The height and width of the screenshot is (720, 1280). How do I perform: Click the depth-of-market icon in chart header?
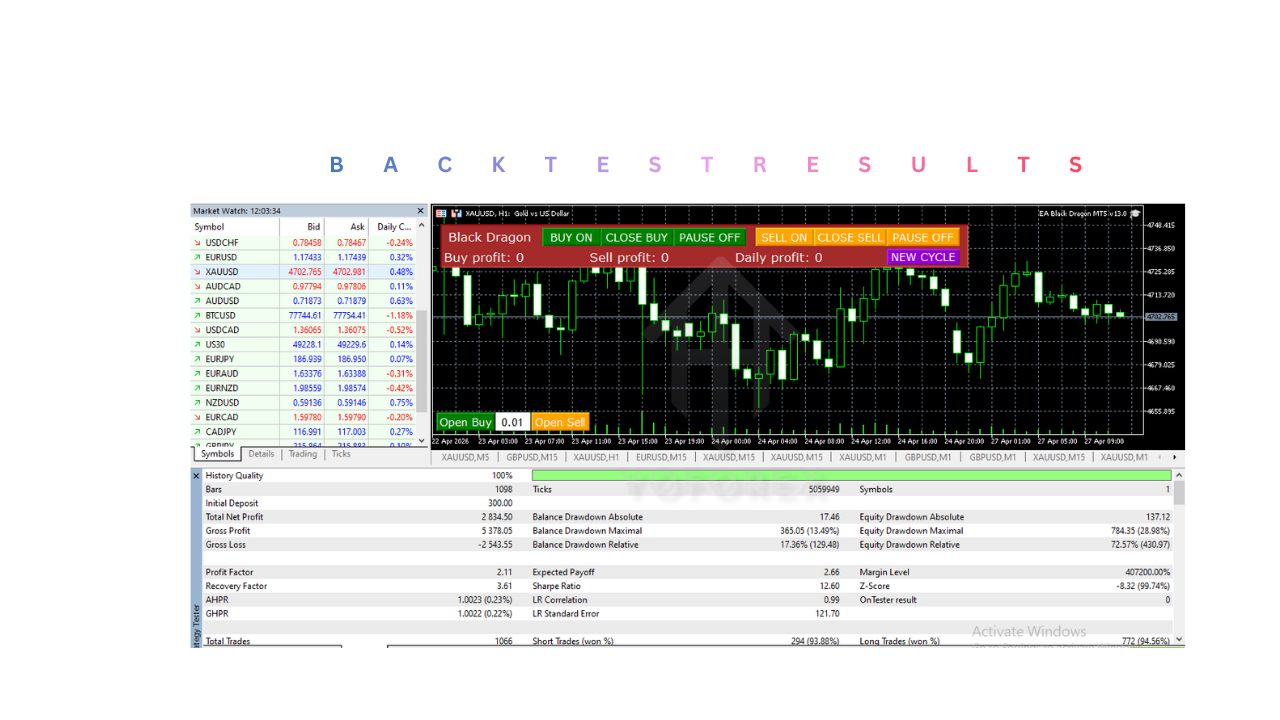[442, 213]
